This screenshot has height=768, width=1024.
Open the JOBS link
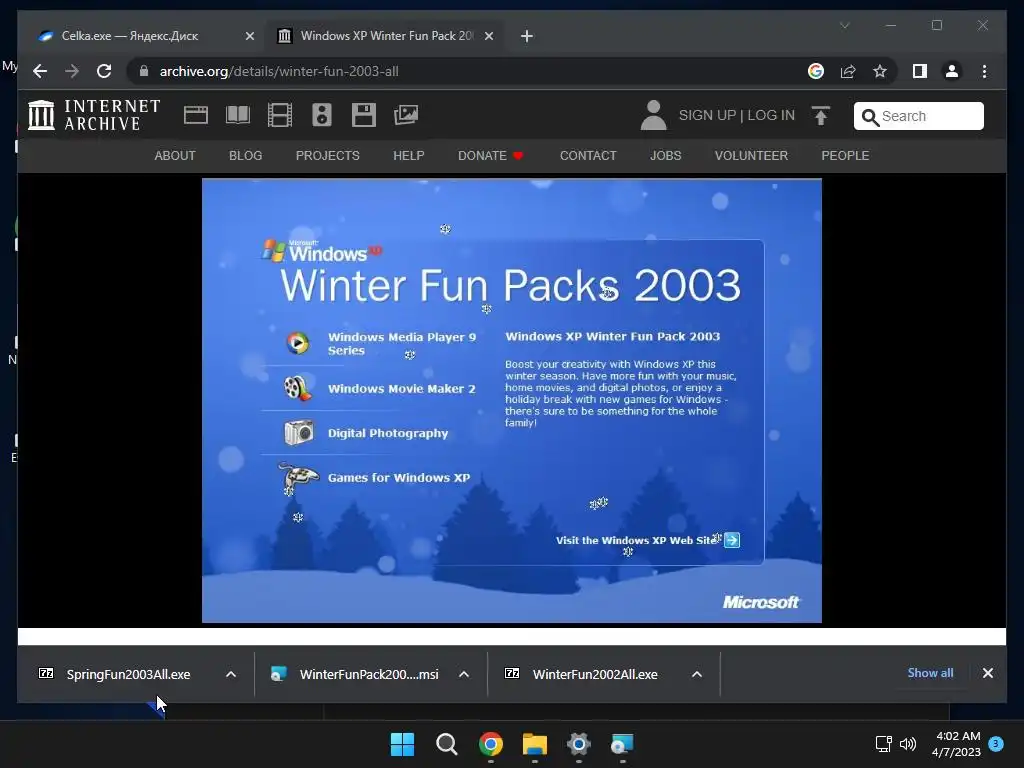tap(665, 155)
